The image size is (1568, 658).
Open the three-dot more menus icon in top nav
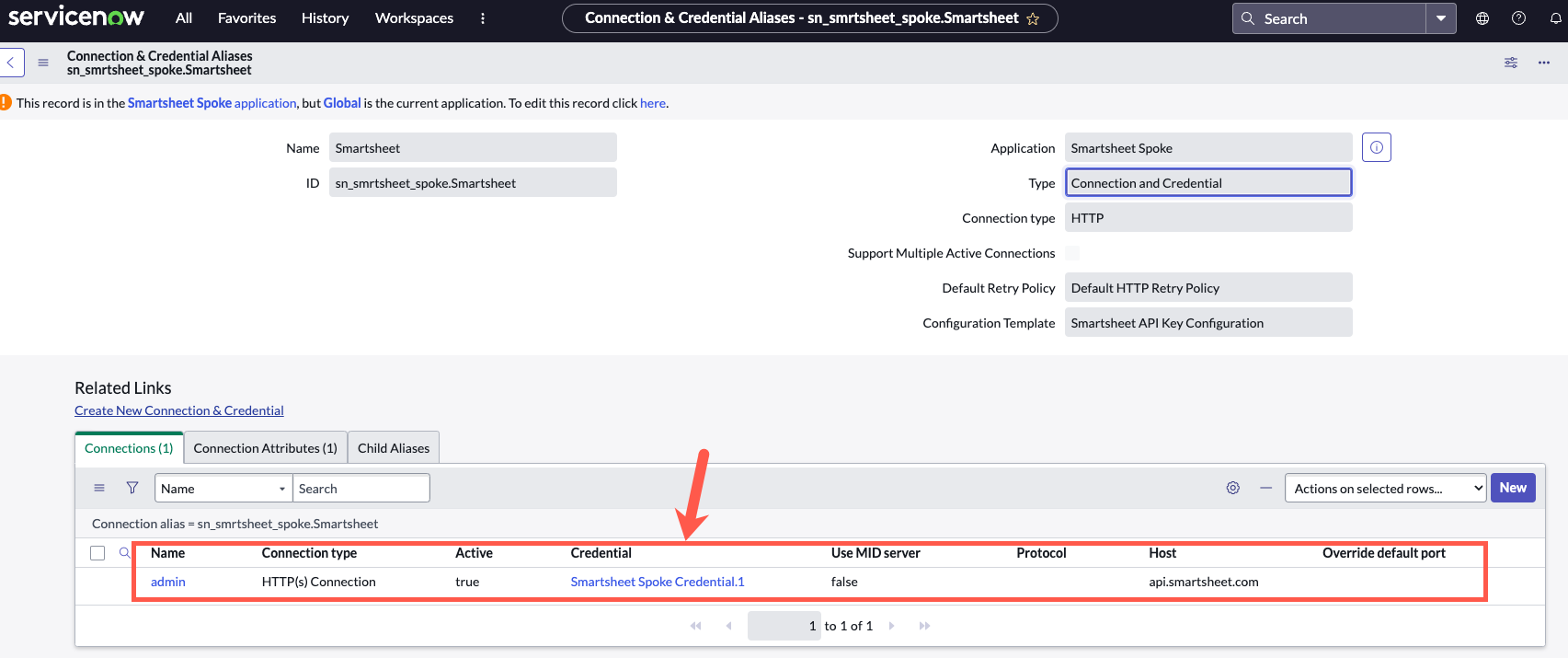[483, 18]
